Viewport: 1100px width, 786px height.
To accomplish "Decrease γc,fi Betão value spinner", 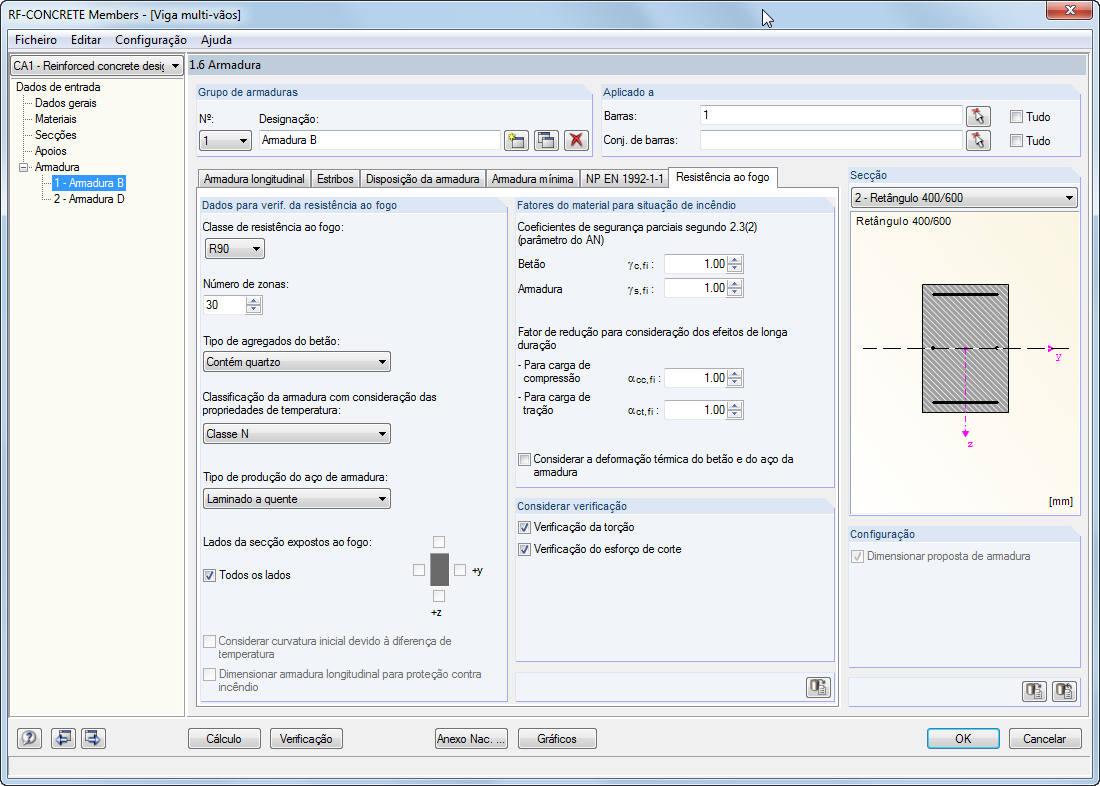I will pos(735,268).
